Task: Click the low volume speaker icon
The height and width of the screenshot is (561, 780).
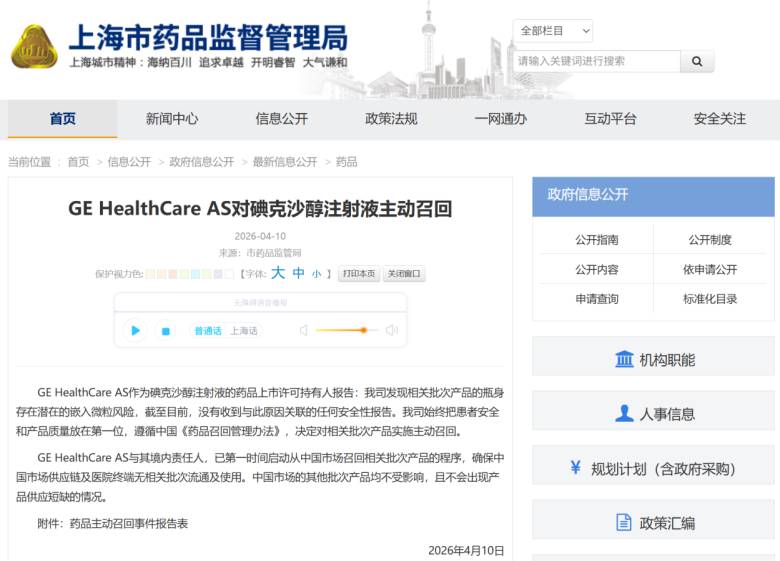Action: click(x=303, y=331)
